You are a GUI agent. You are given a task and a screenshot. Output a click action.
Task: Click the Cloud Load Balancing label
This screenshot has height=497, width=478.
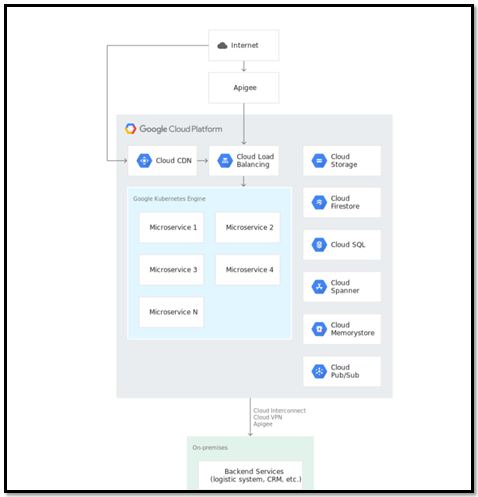[255, 160]
